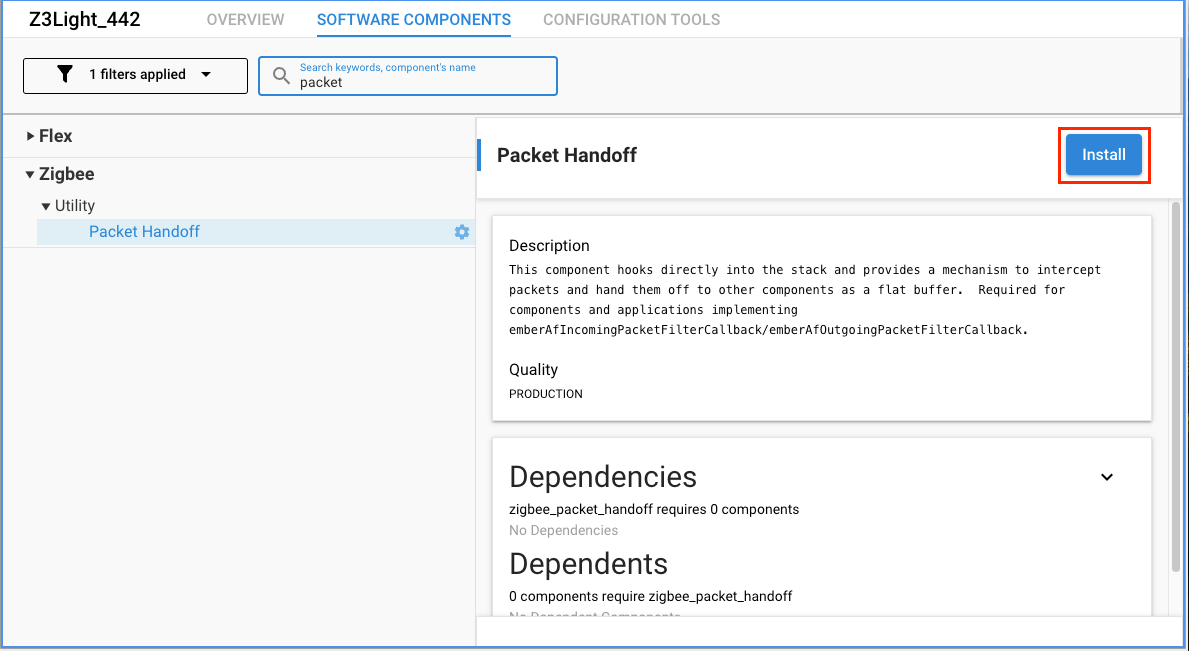Click the details panel vertical scrollbar
1189x651 pixels.
point(1176,387)
